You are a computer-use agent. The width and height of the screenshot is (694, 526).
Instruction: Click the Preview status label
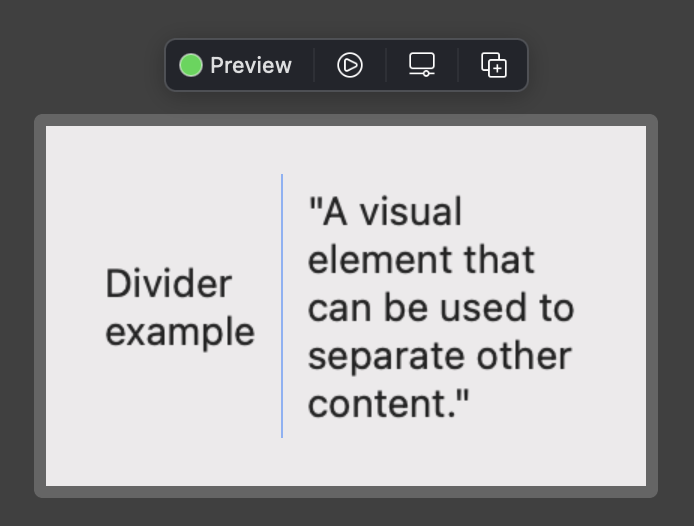251,66
